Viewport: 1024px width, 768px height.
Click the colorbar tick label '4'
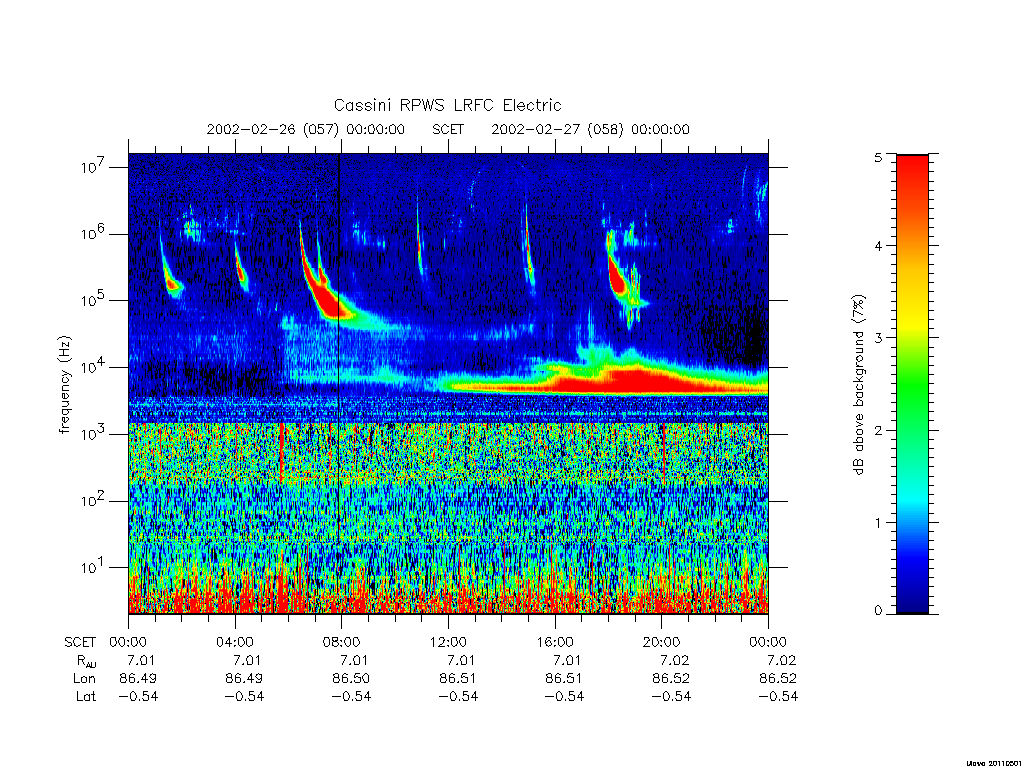[x=878, y=246]
